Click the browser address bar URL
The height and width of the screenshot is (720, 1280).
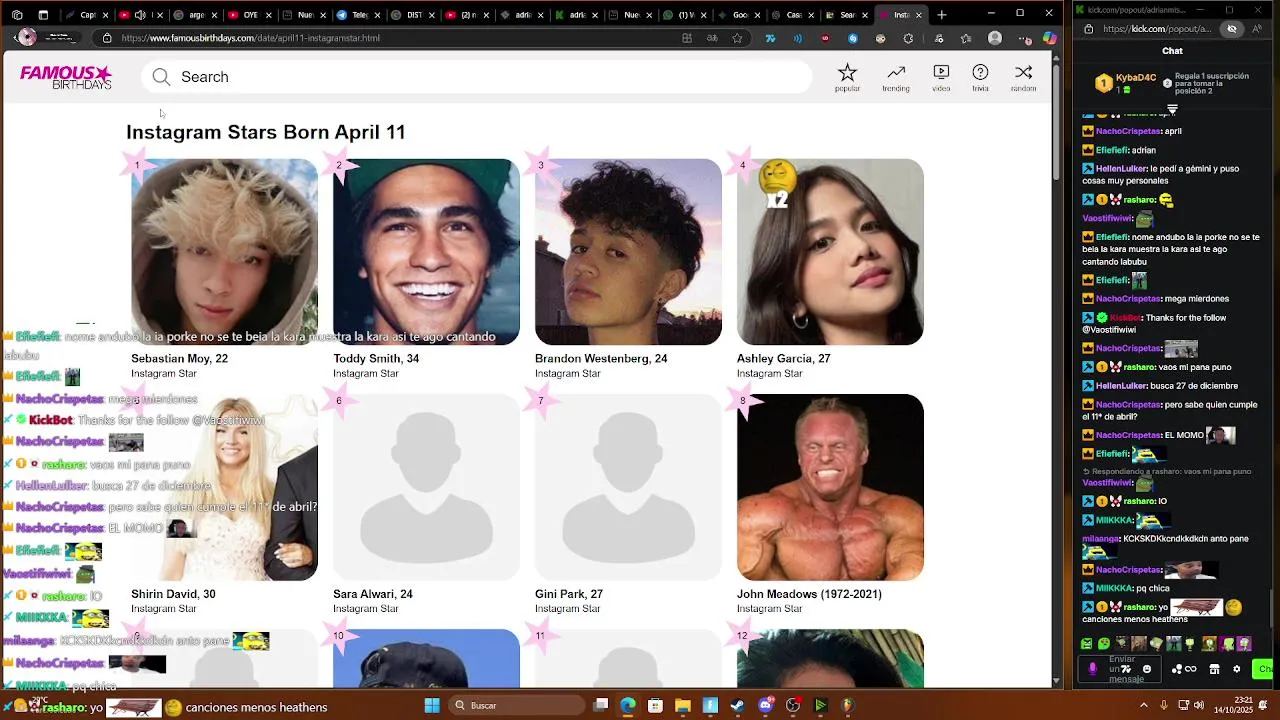click(250, 38)
